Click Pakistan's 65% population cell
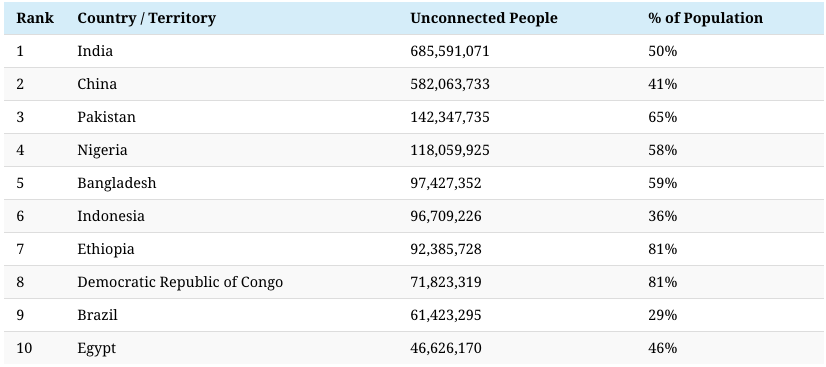The height and width of the screenshot is (367, 826). (x=663, y=117)
